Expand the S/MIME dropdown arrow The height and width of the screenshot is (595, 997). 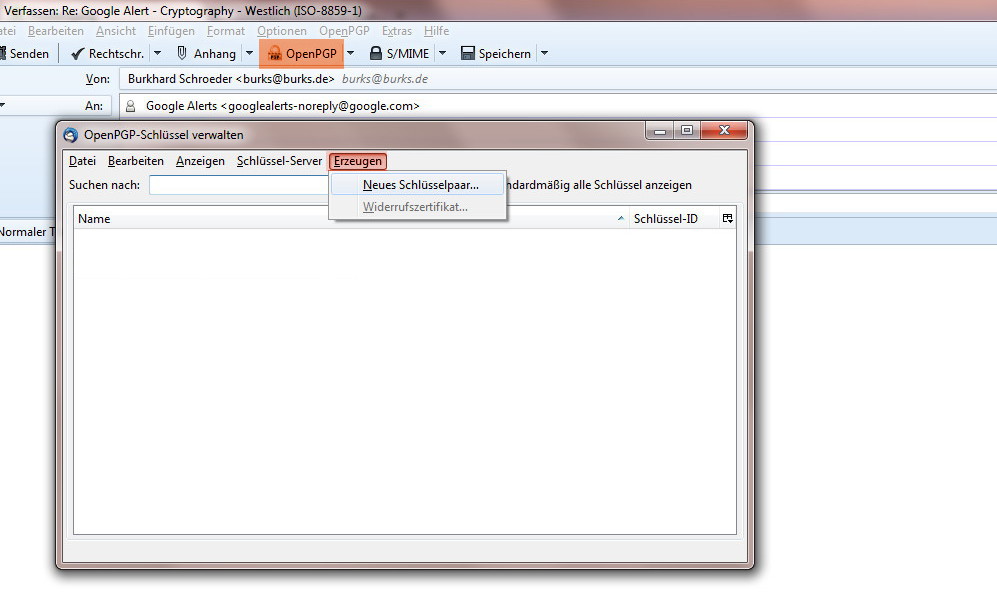coord(443,54)
